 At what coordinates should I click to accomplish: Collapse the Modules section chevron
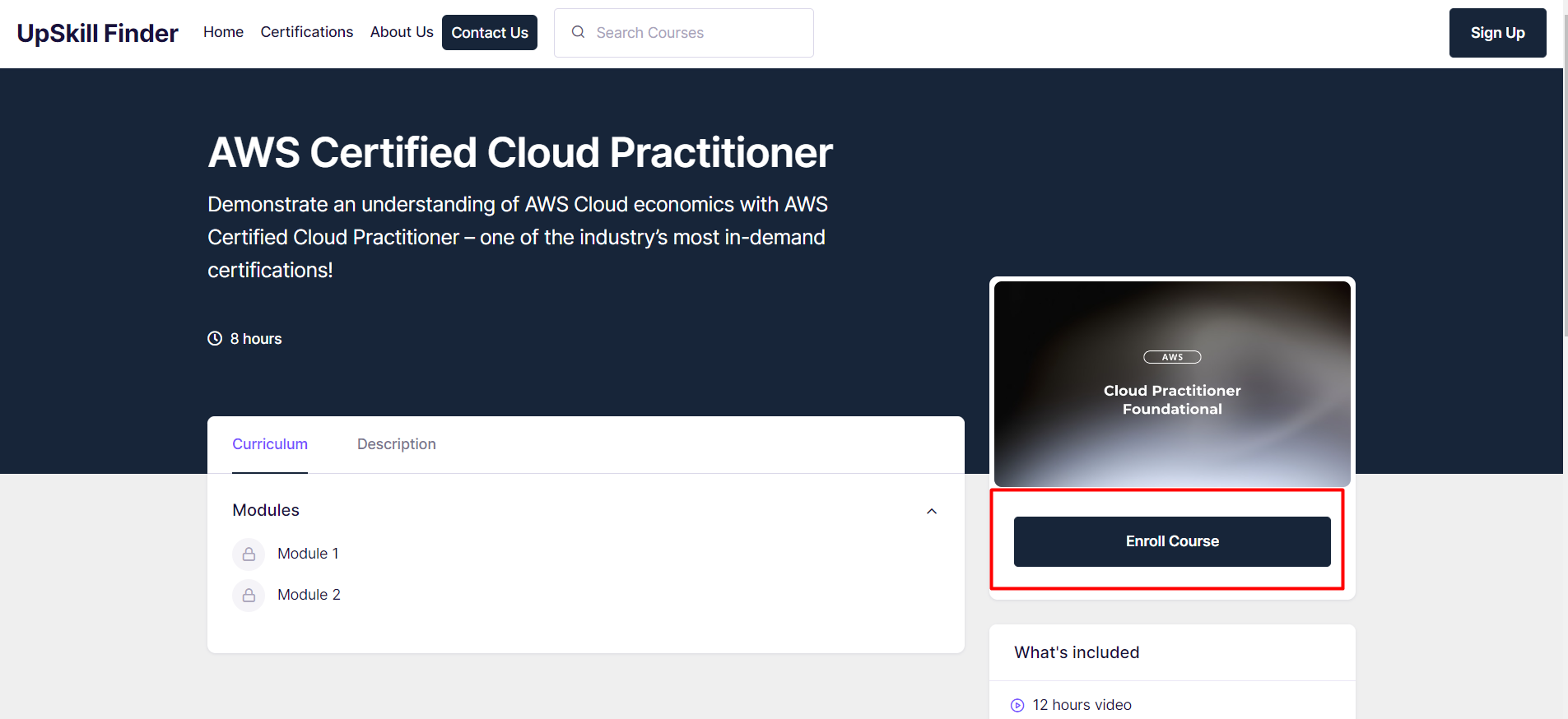(x=932, y=511)
